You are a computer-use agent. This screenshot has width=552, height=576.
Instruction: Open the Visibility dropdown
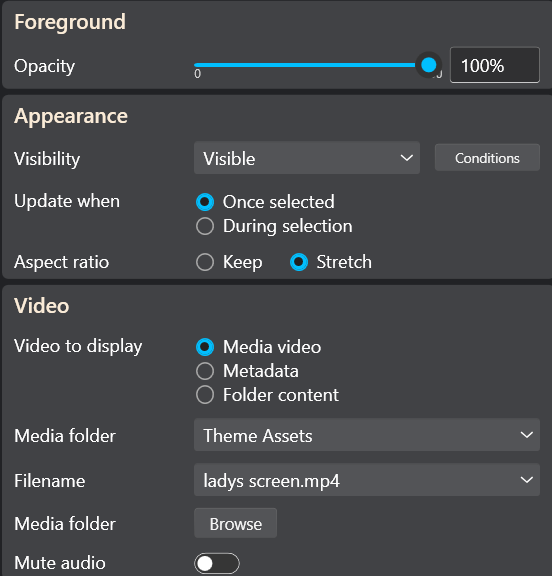click(x=307, y=158)
